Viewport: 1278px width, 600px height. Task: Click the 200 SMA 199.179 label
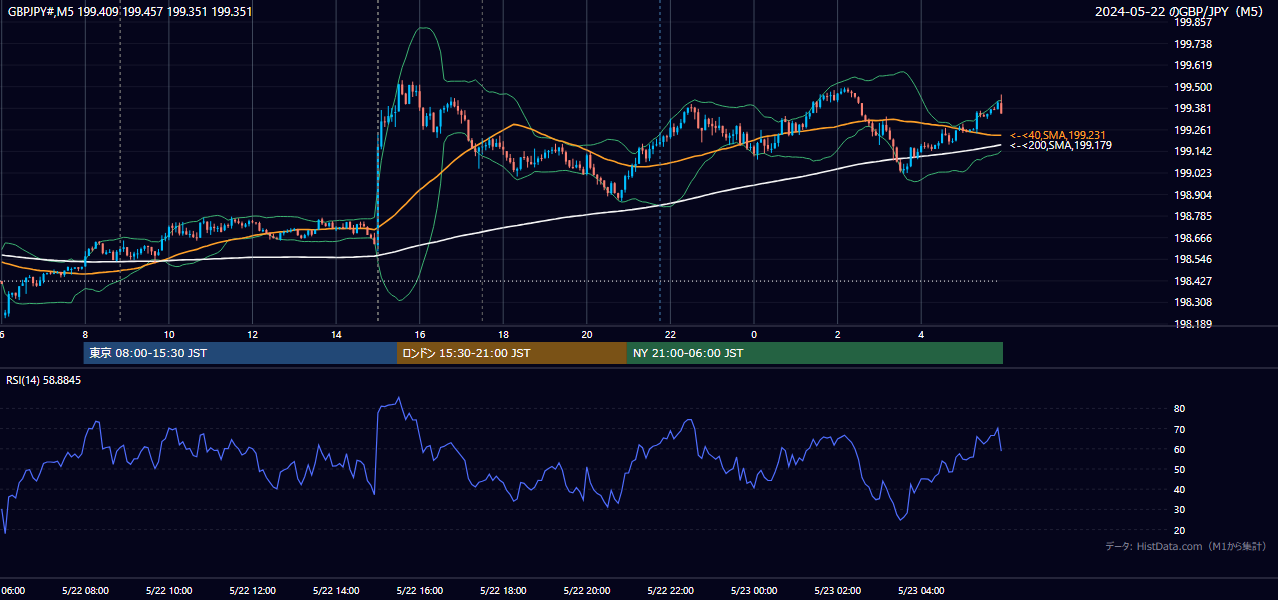(x=1061, y=146)
